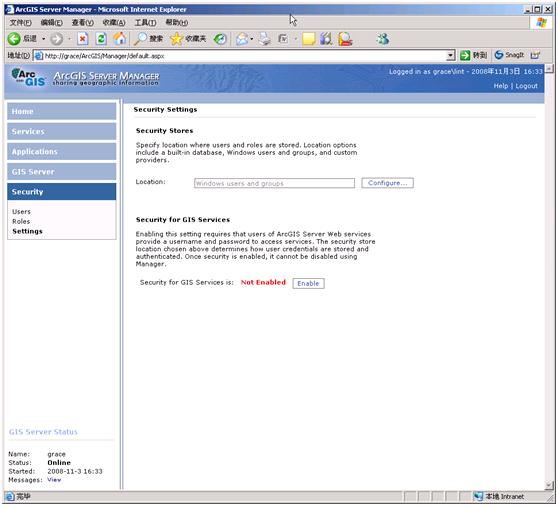
Task: Click the Help link in header
Action: point(500,86)
